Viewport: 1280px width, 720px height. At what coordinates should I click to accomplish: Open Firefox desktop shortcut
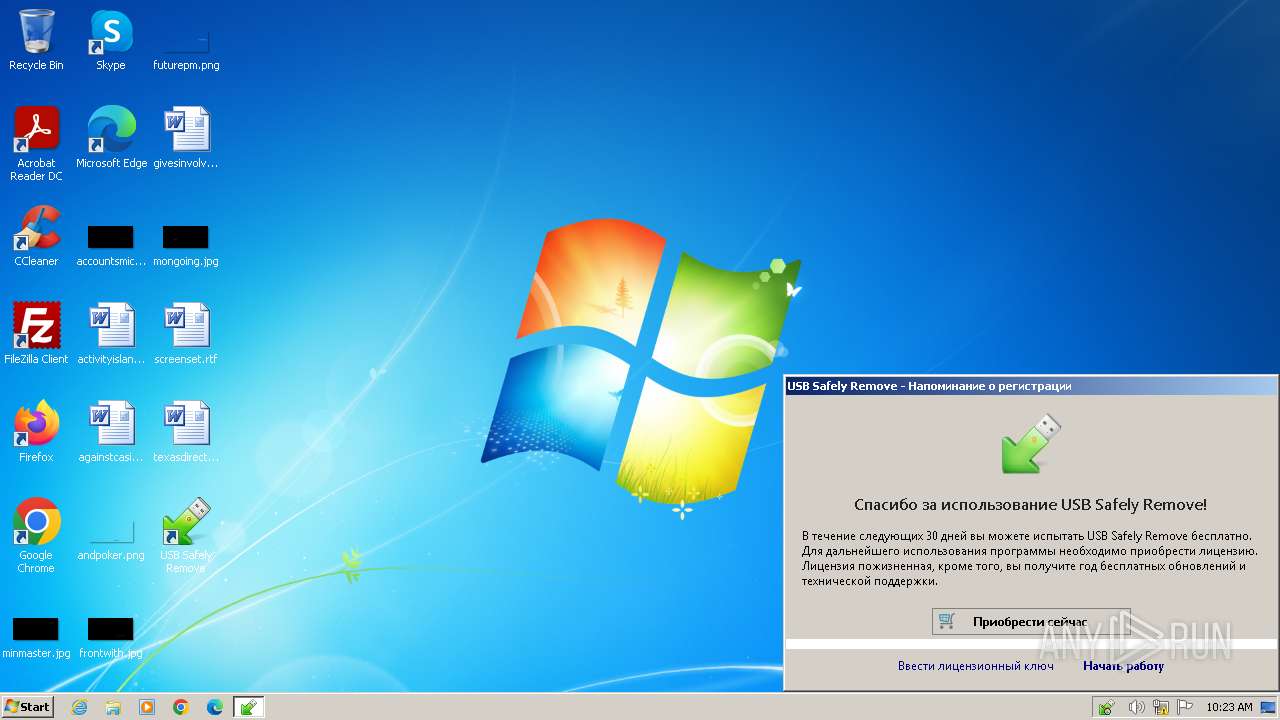36,431
